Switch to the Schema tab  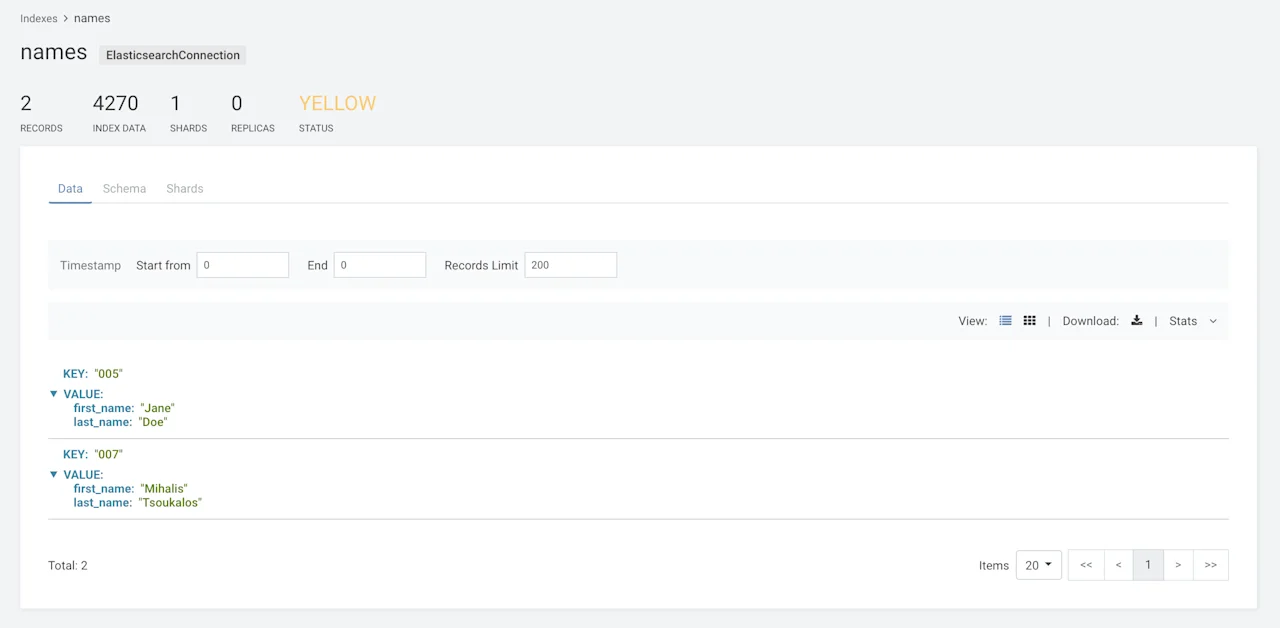click(124, 188)
